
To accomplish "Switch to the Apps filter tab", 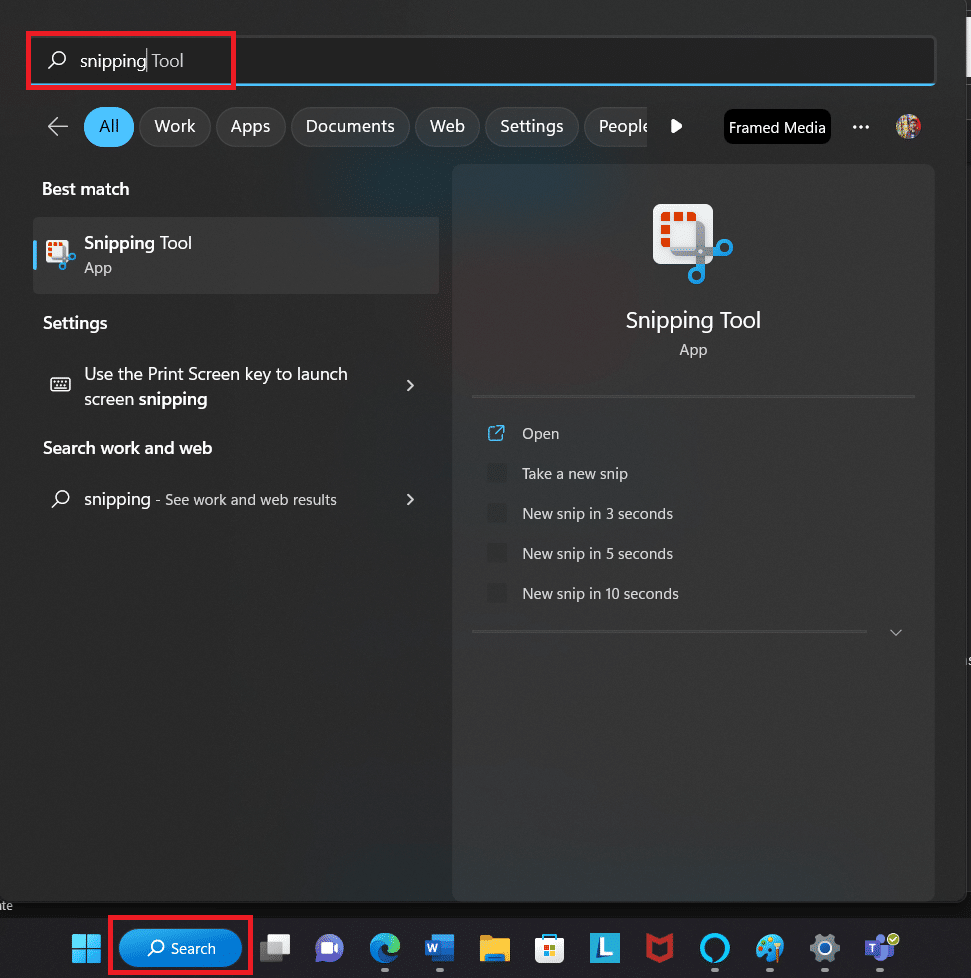I will tap(250, 126).
